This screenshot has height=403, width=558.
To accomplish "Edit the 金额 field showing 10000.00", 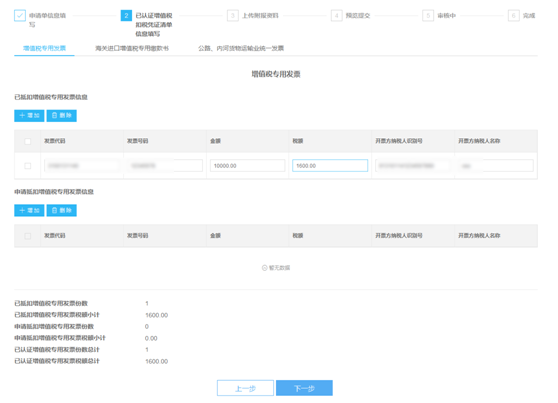I will (x=247, y=166).
